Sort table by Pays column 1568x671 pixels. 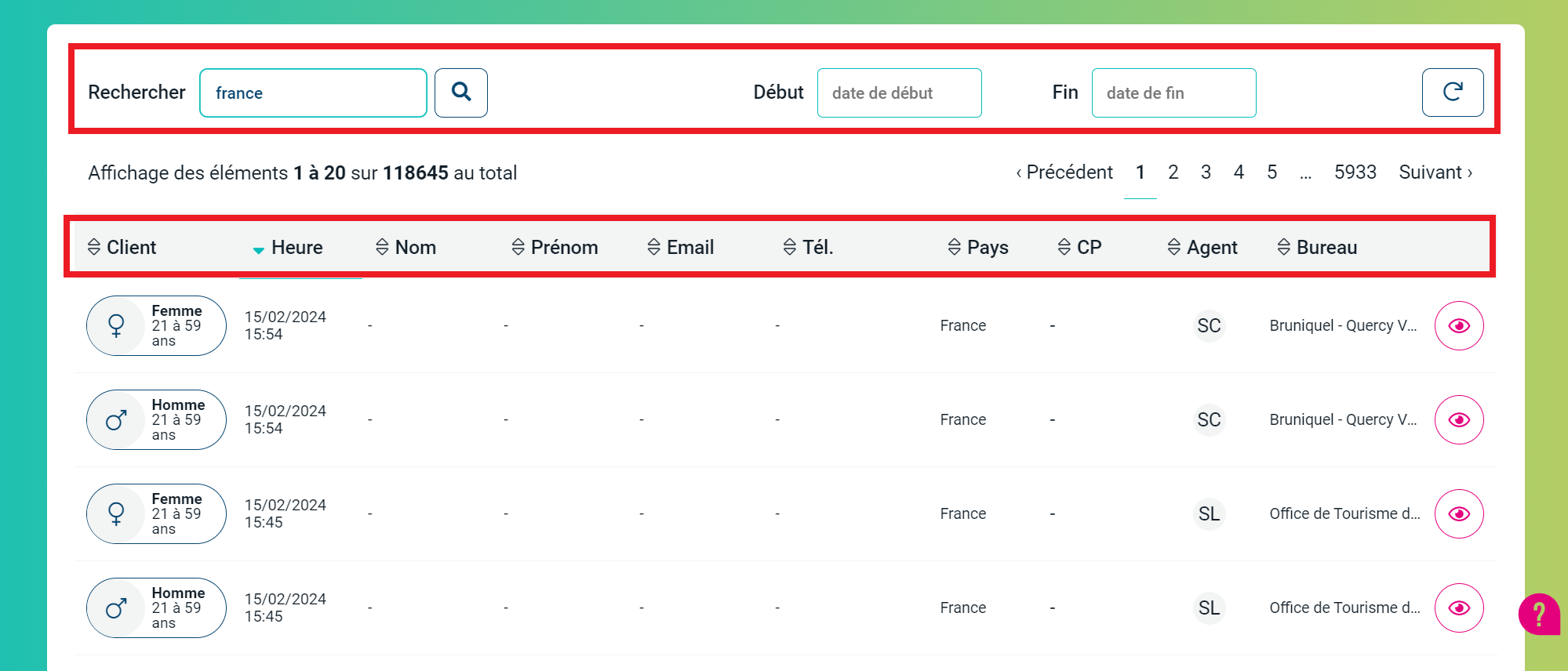point(978,248)
